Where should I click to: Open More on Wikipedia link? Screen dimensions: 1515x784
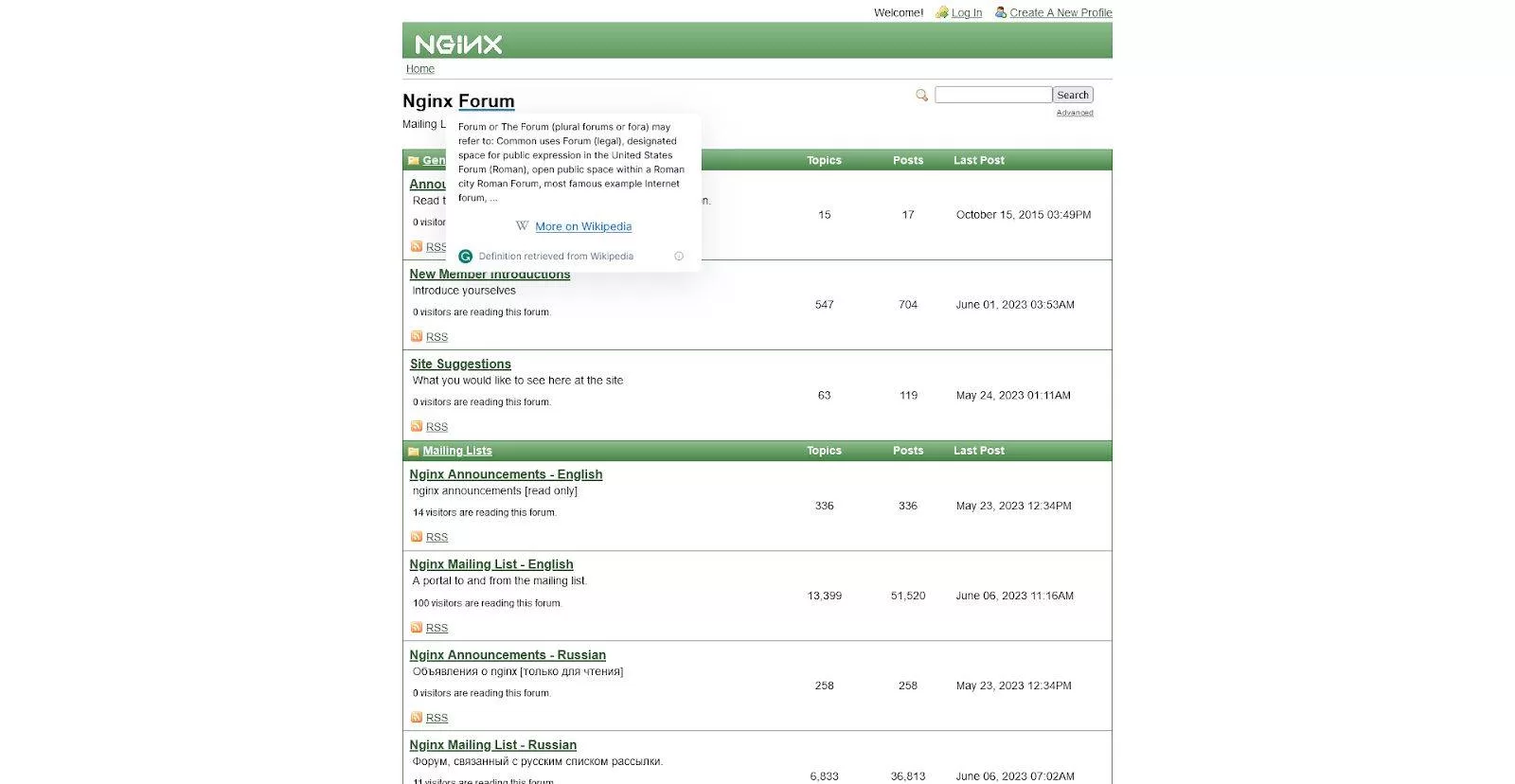583,226
